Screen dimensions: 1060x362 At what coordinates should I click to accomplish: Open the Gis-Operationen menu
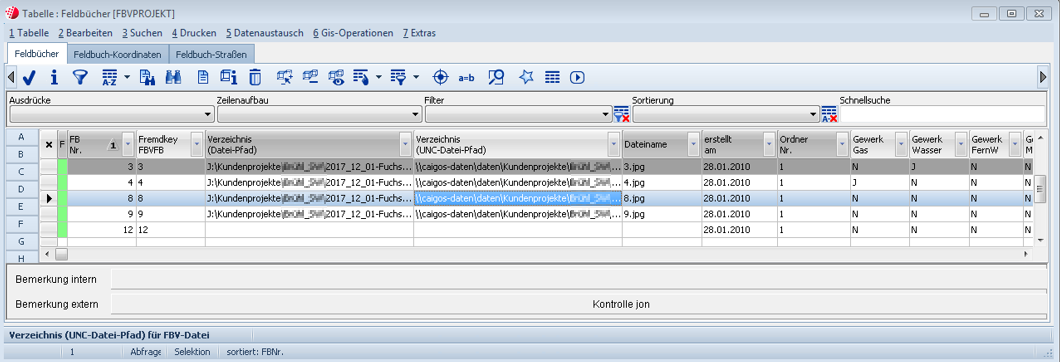pos(353,32)
